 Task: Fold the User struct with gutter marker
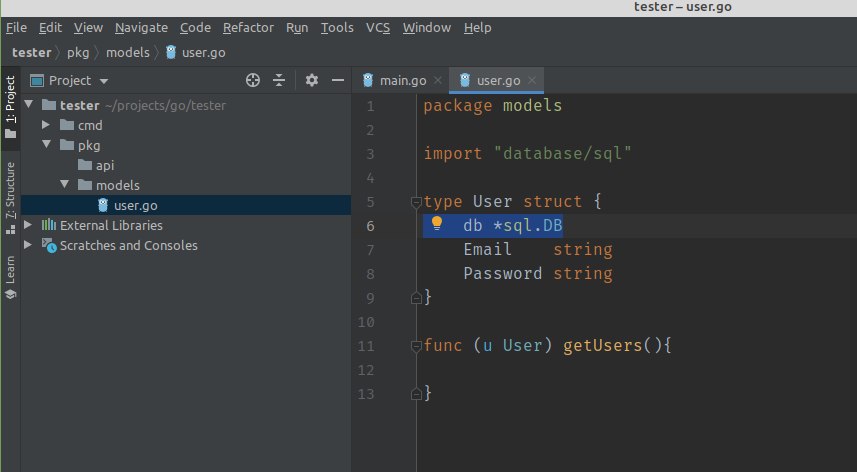point(416,202)
